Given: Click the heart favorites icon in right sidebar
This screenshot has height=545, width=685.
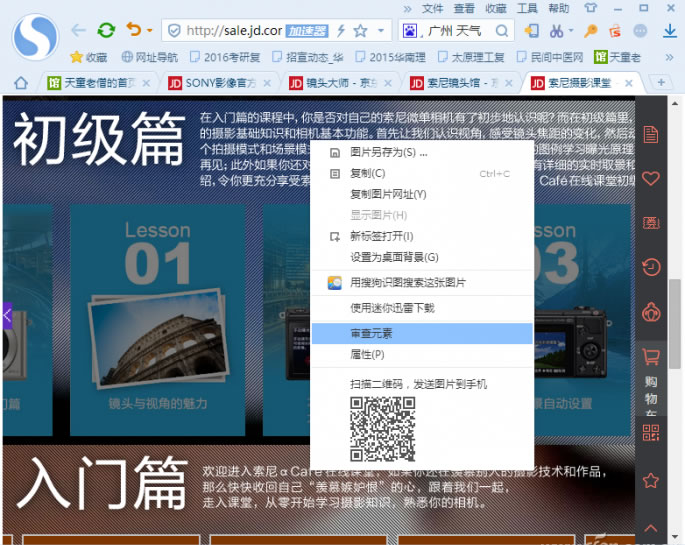Looking at the screenshot, I should pyautogui.click(x=651, y=178).
